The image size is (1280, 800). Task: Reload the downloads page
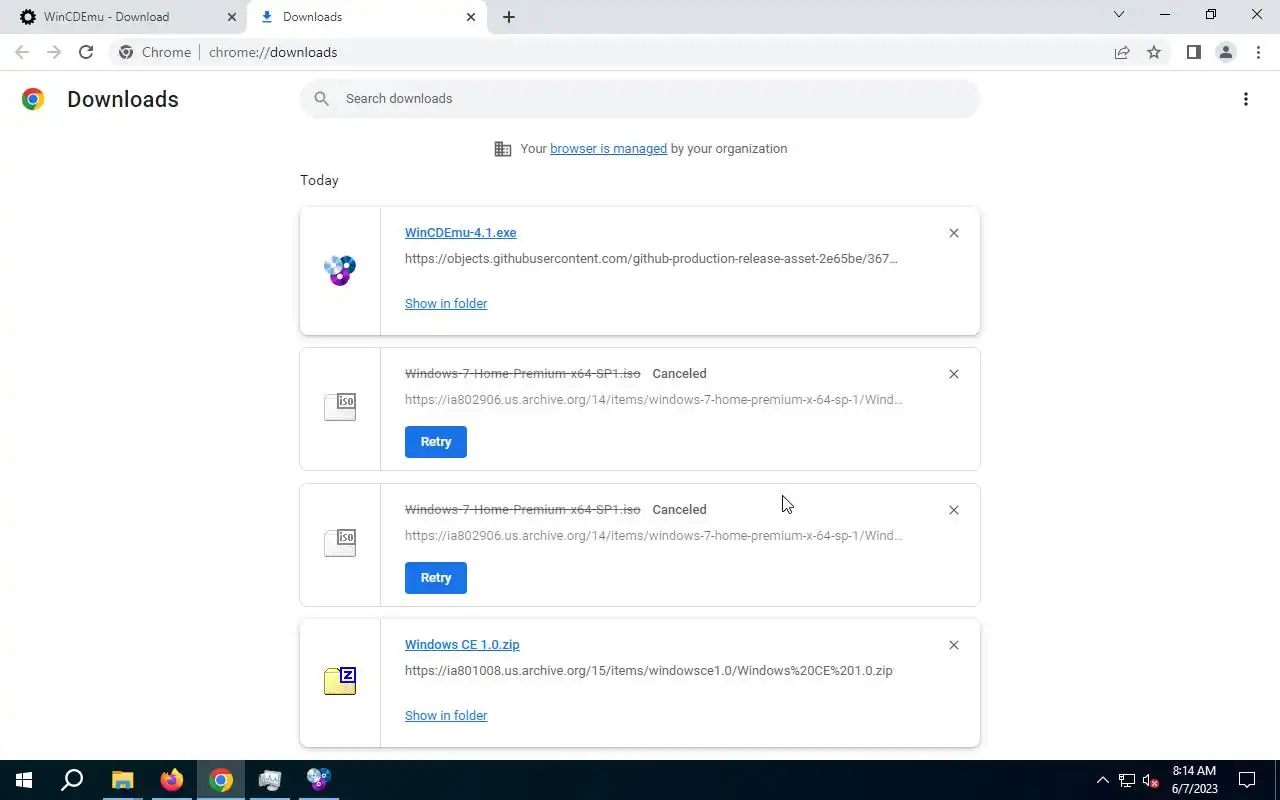[86, 52]
